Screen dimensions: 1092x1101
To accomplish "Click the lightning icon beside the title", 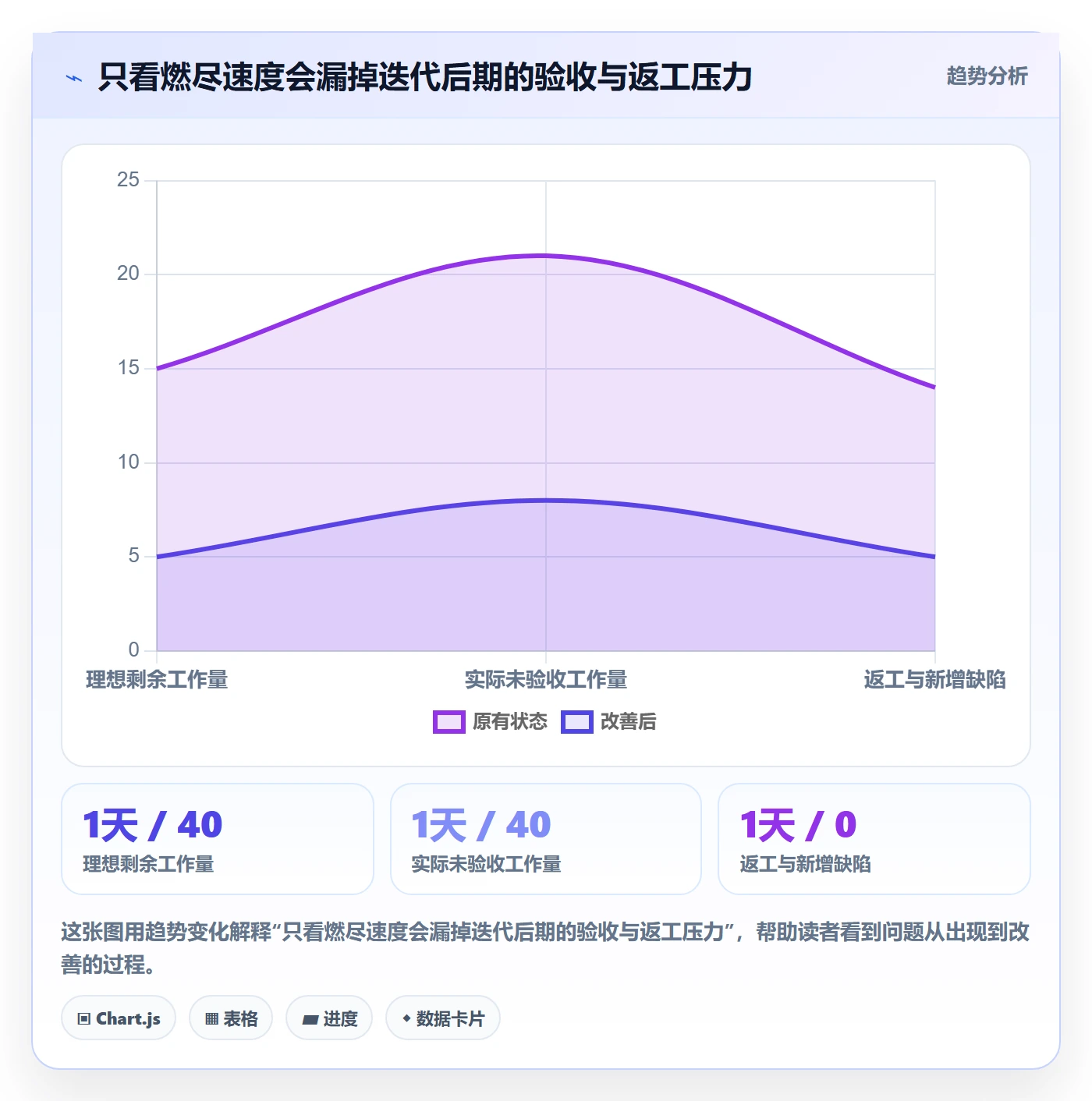I will point(74,78).
